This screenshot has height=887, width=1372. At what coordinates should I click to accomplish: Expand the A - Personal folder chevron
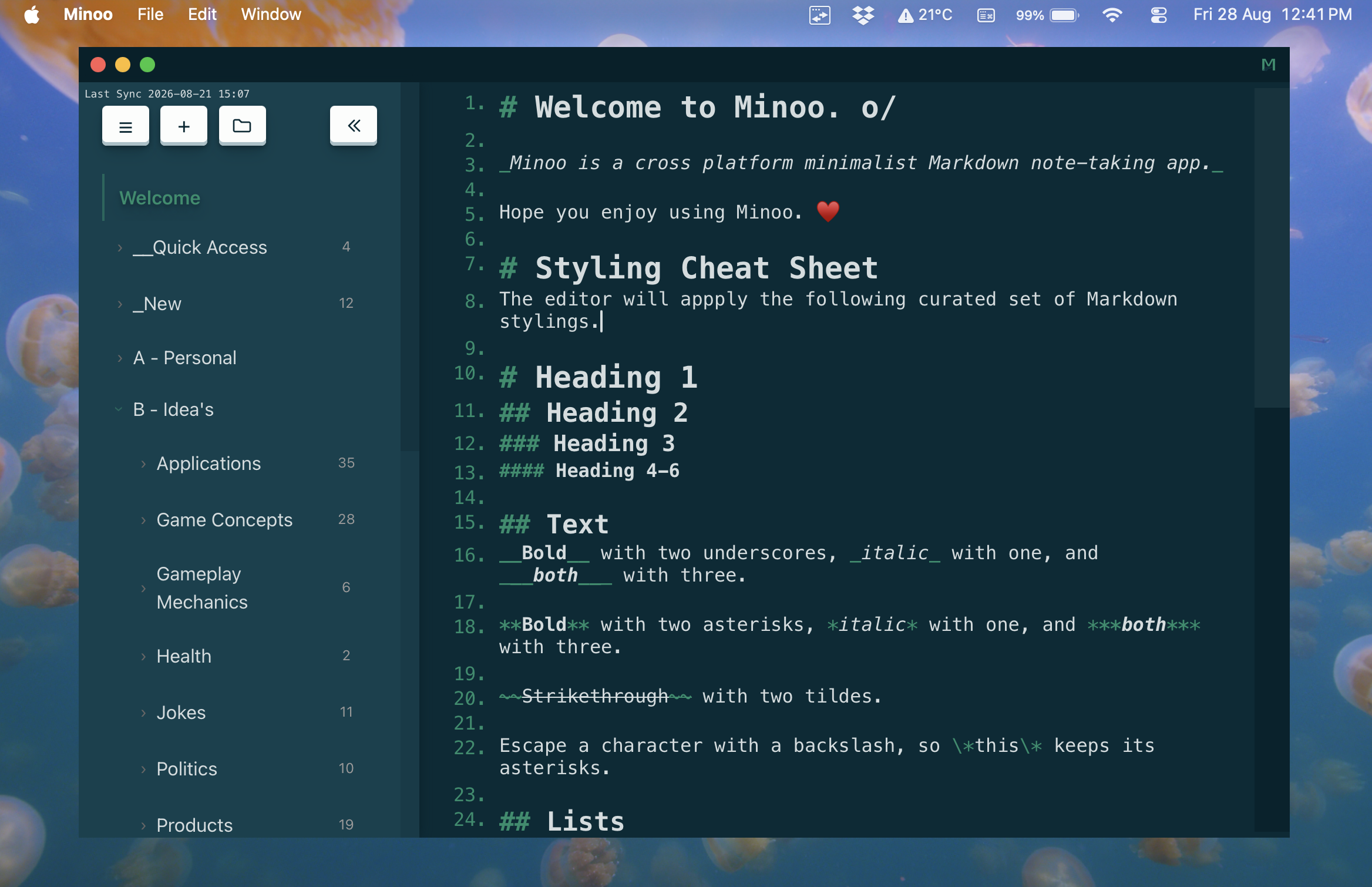pos(120,358)
